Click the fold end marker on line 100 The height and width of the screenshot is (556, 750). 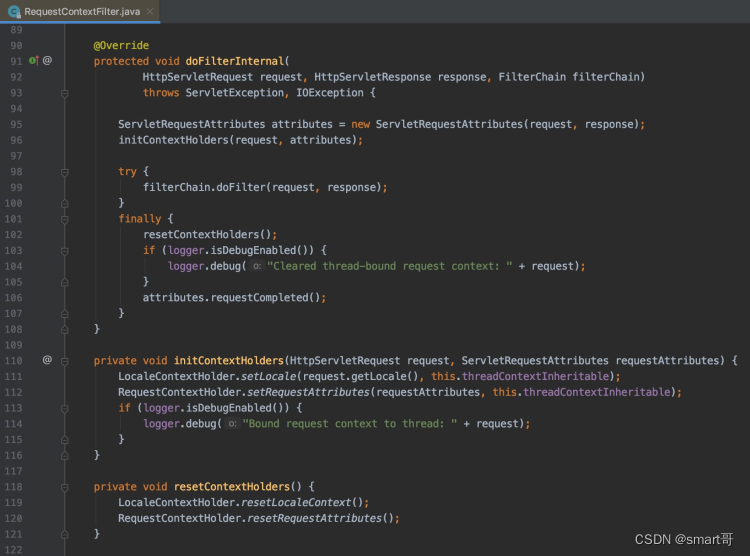tap(65, 203)
